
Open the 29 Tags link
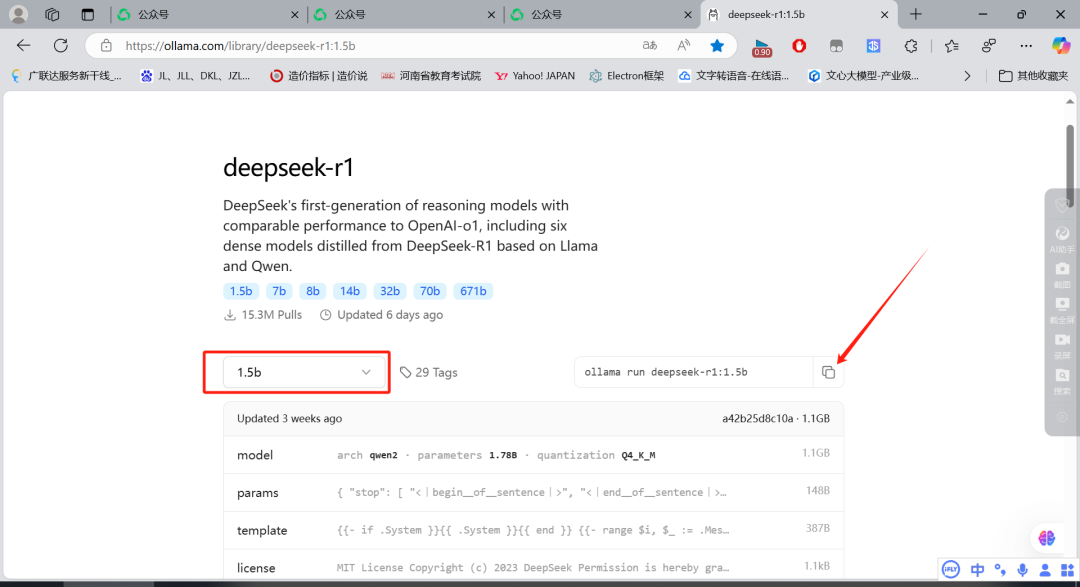click(428, 372)
